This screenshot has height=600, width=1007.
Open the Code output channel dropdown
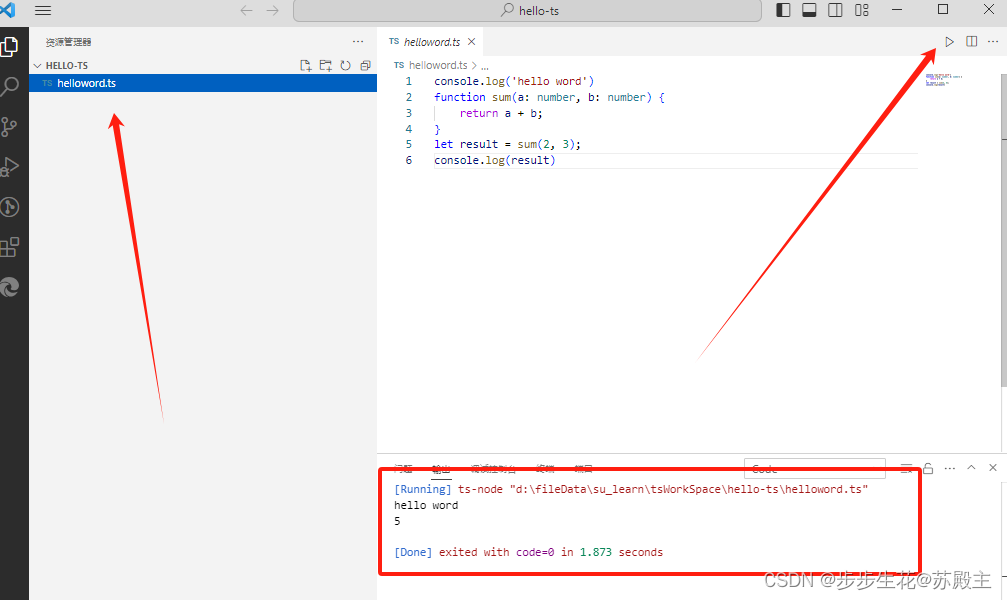tap(814, 469)
